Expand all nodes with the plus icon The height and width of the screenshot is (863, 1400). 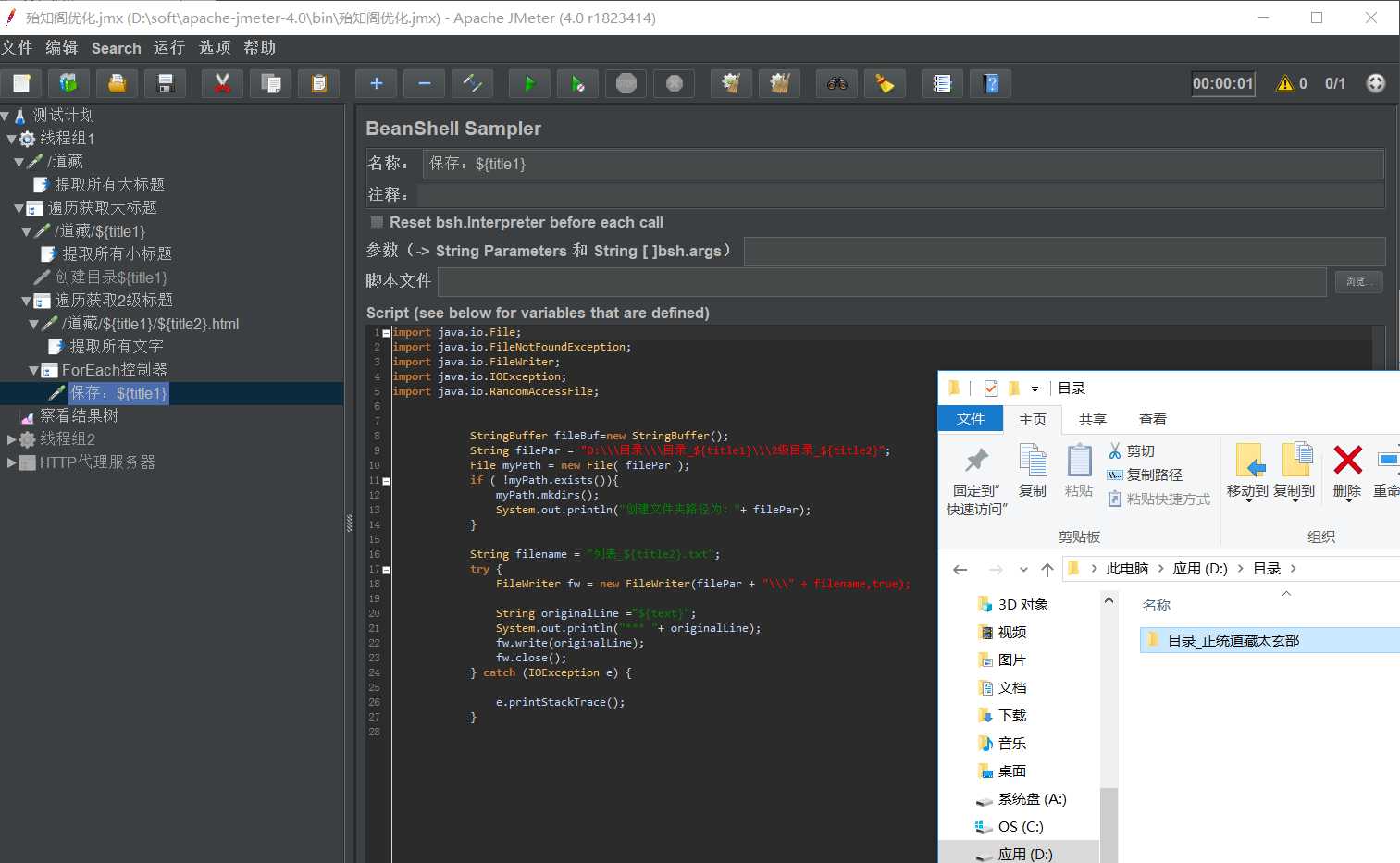[377, 83]
